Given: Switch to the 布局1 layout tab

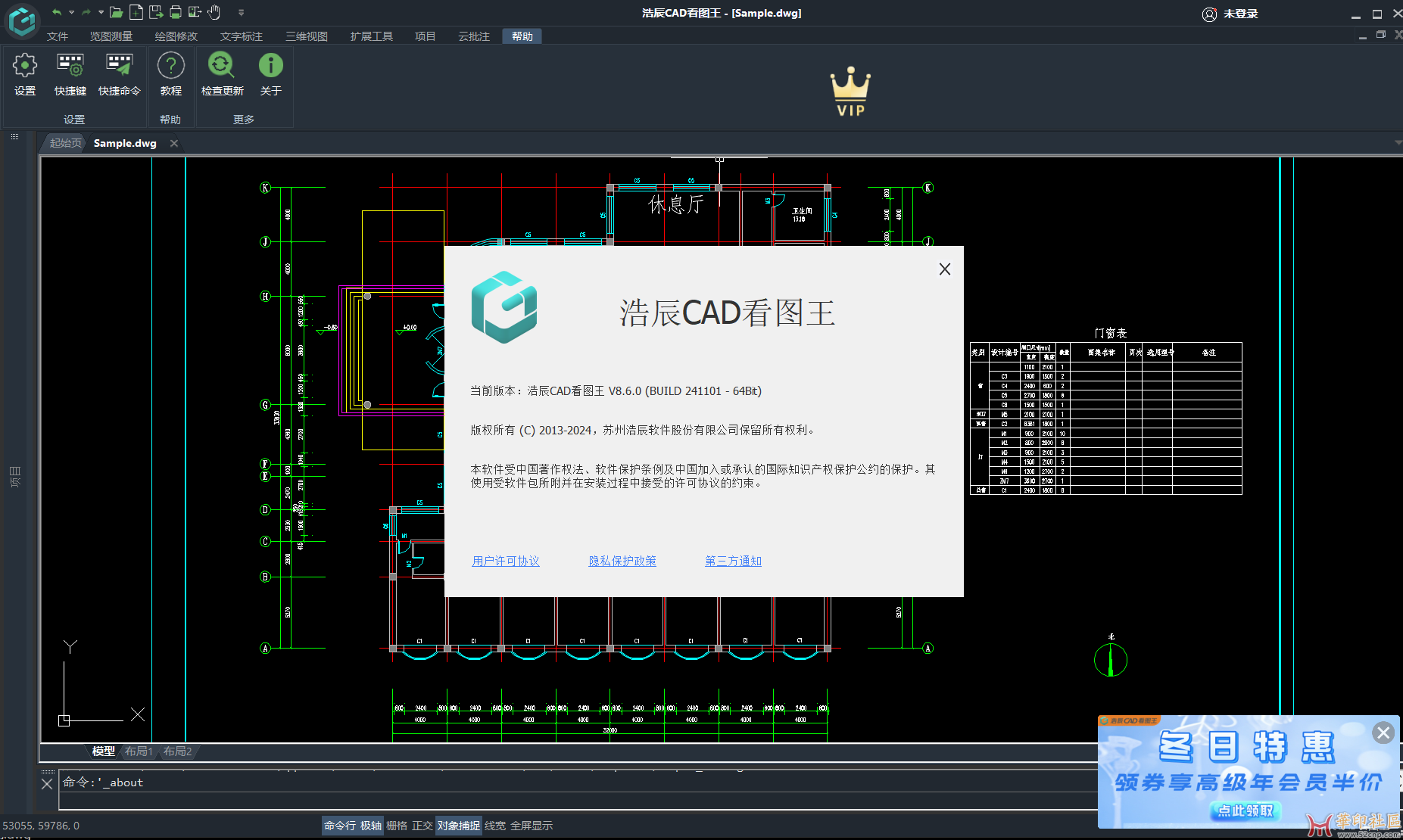Looking at the screenshot, I should click(139, 751).
